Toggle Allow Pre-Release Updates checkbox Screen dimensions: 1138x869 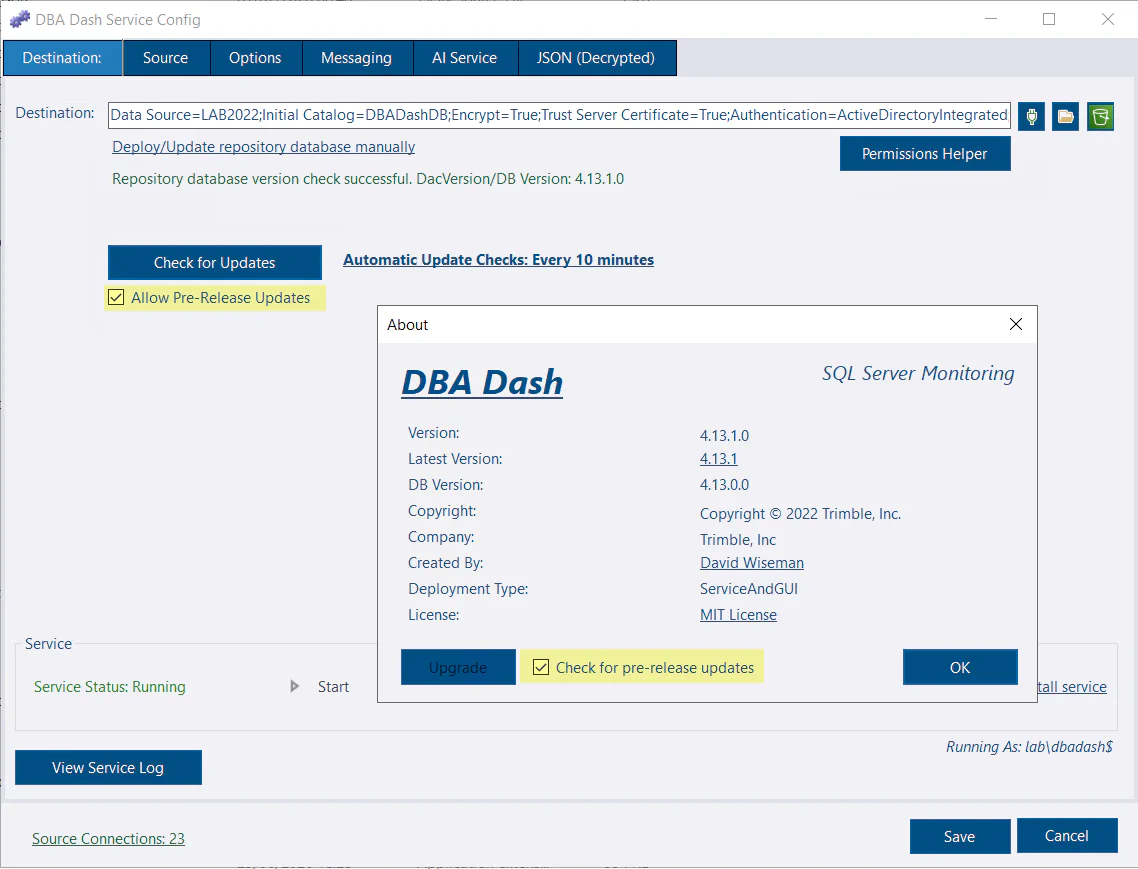(x=116, y=297)
